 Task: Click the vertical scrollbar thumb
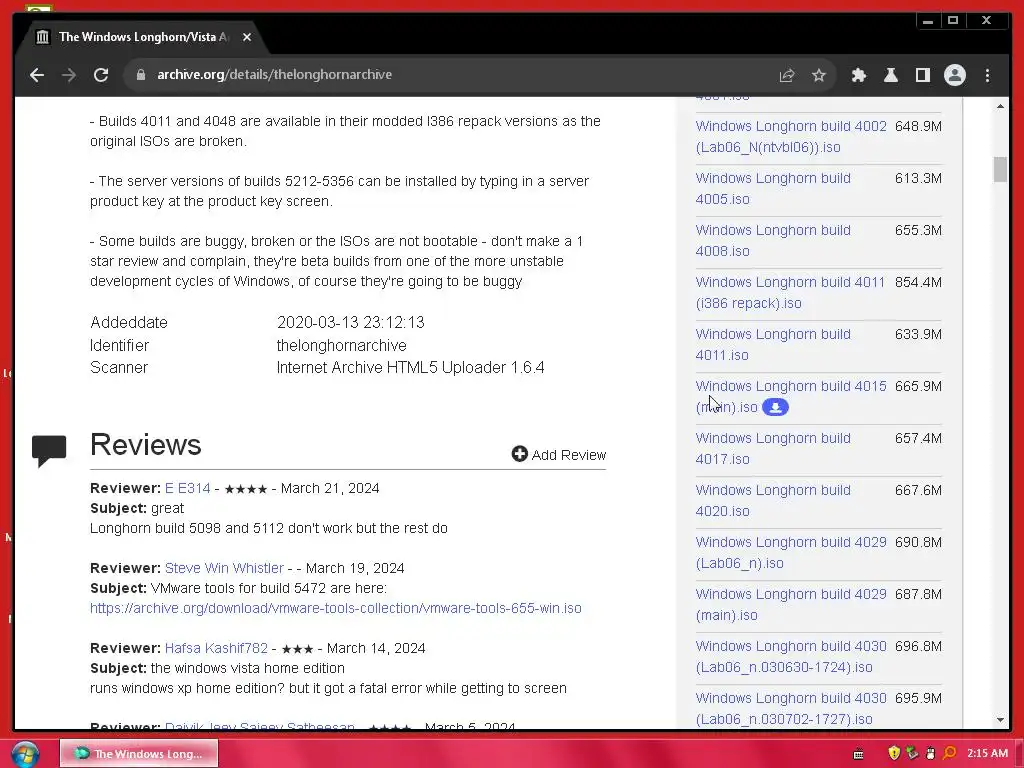(1000, 170)
